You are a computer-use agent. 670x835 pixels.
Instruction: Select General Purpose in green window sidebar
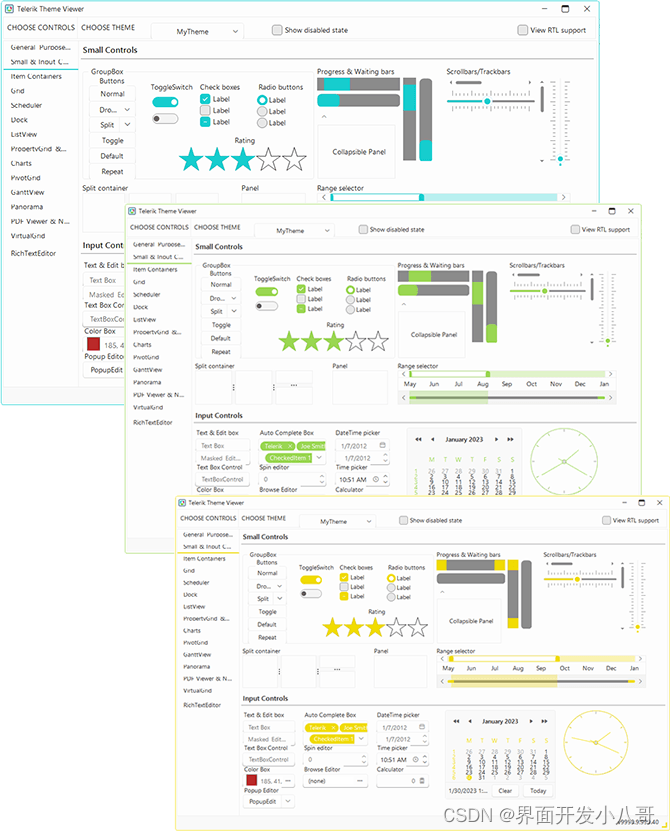pyautogui.click(x=159, y=244)
